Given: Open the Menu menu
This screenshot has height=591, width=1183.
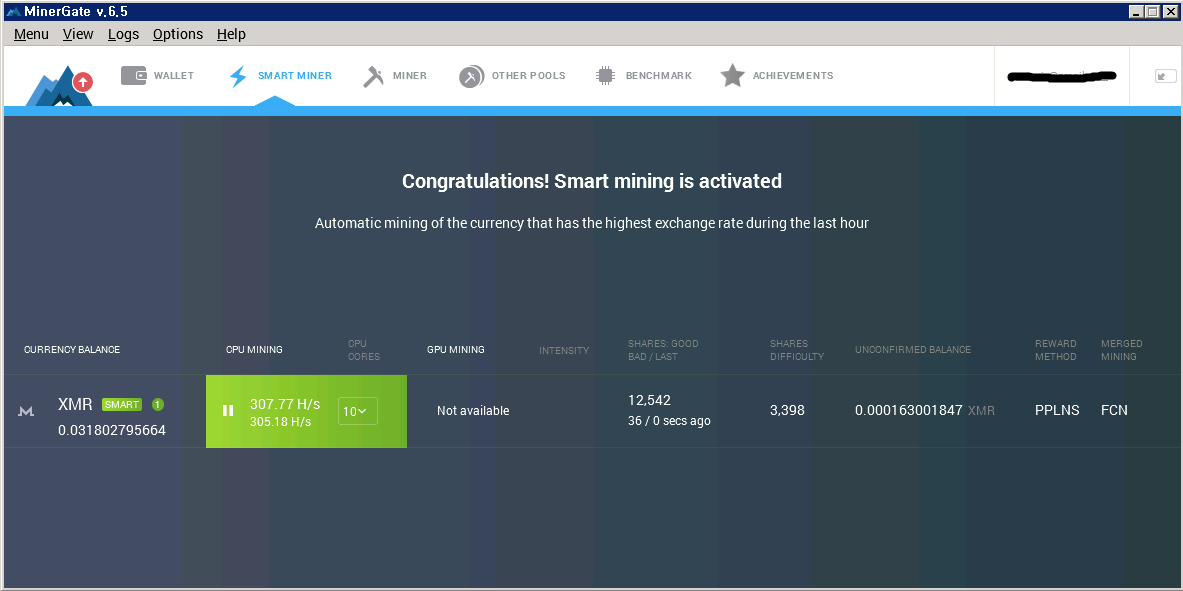Looking at the screenshot, I should click(31, 34).
